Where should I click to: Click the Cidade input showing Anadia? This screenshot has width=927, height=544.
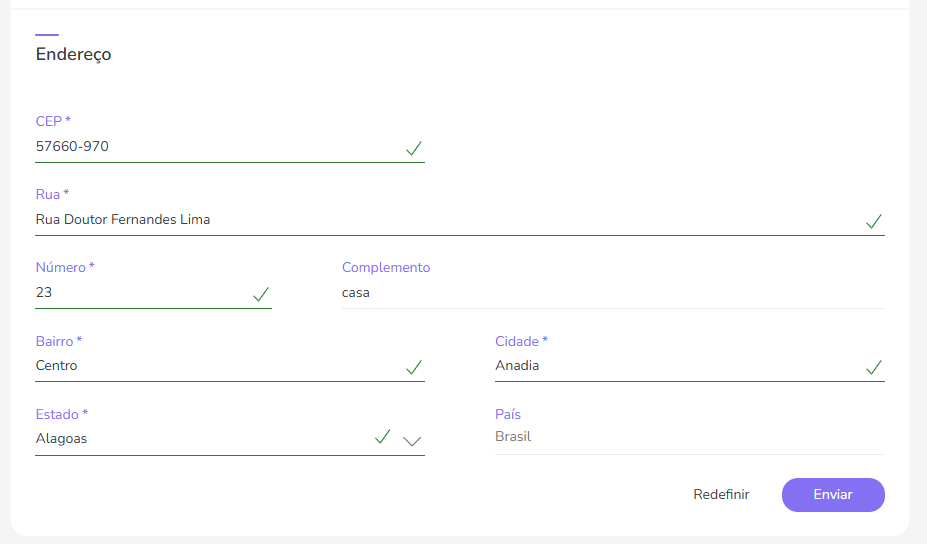[670, 366]
